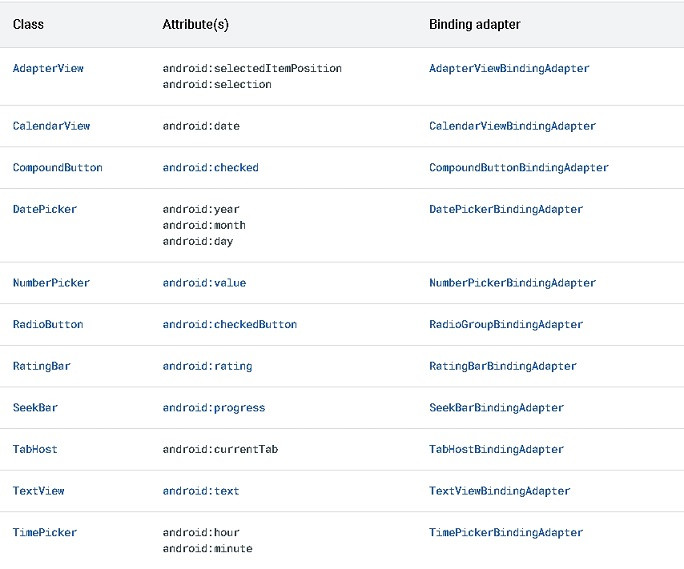Open the TimePicker class link

point(44,533)
